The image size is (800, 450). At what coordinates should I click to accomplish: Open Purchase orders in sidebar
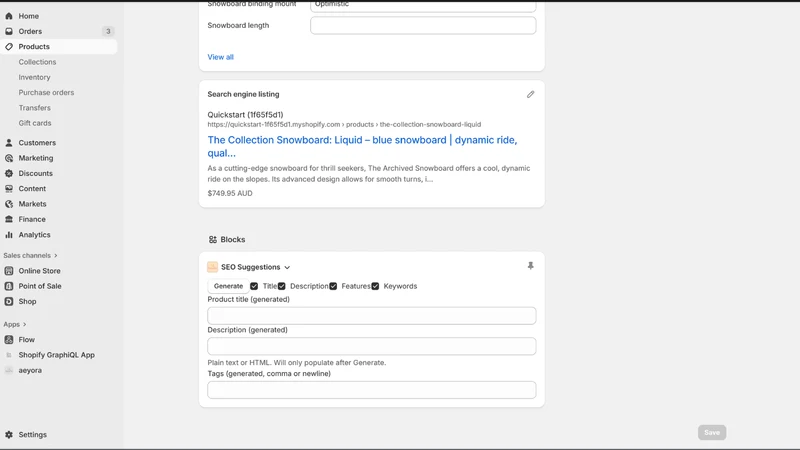tap(46, 92)
